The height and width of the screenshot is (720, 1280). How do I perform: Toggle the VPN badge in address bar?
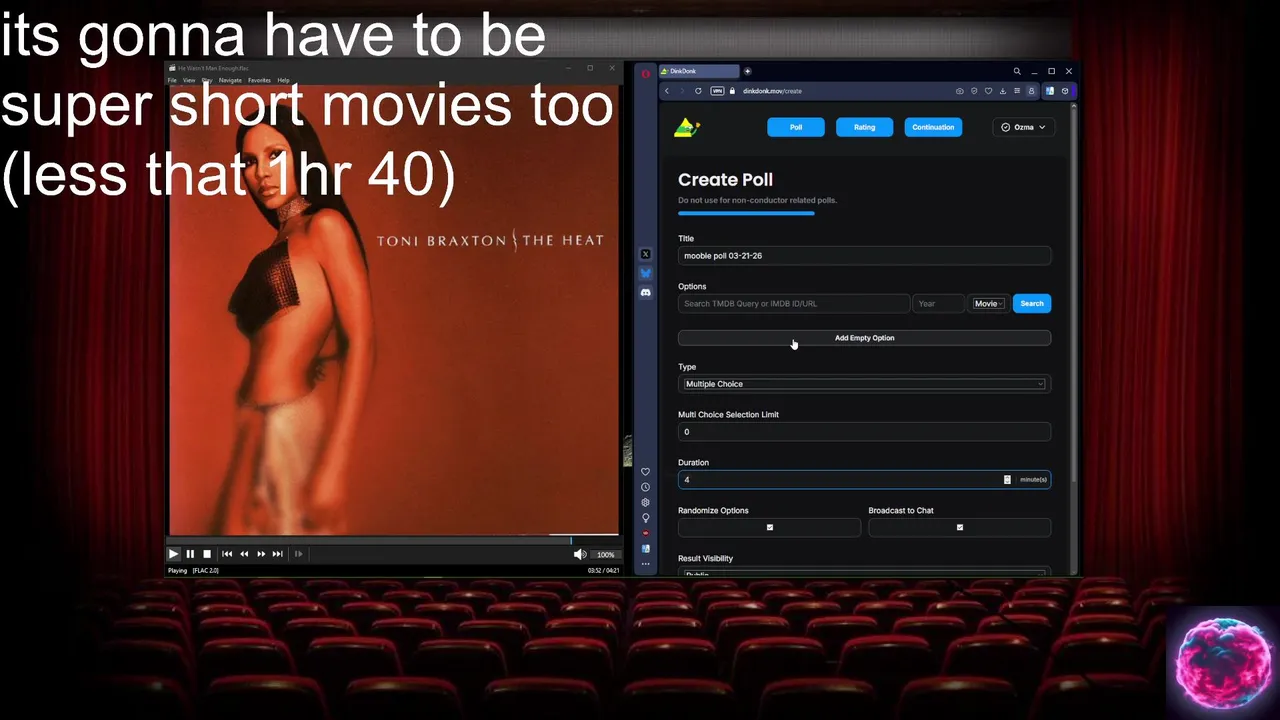(717, 91)
